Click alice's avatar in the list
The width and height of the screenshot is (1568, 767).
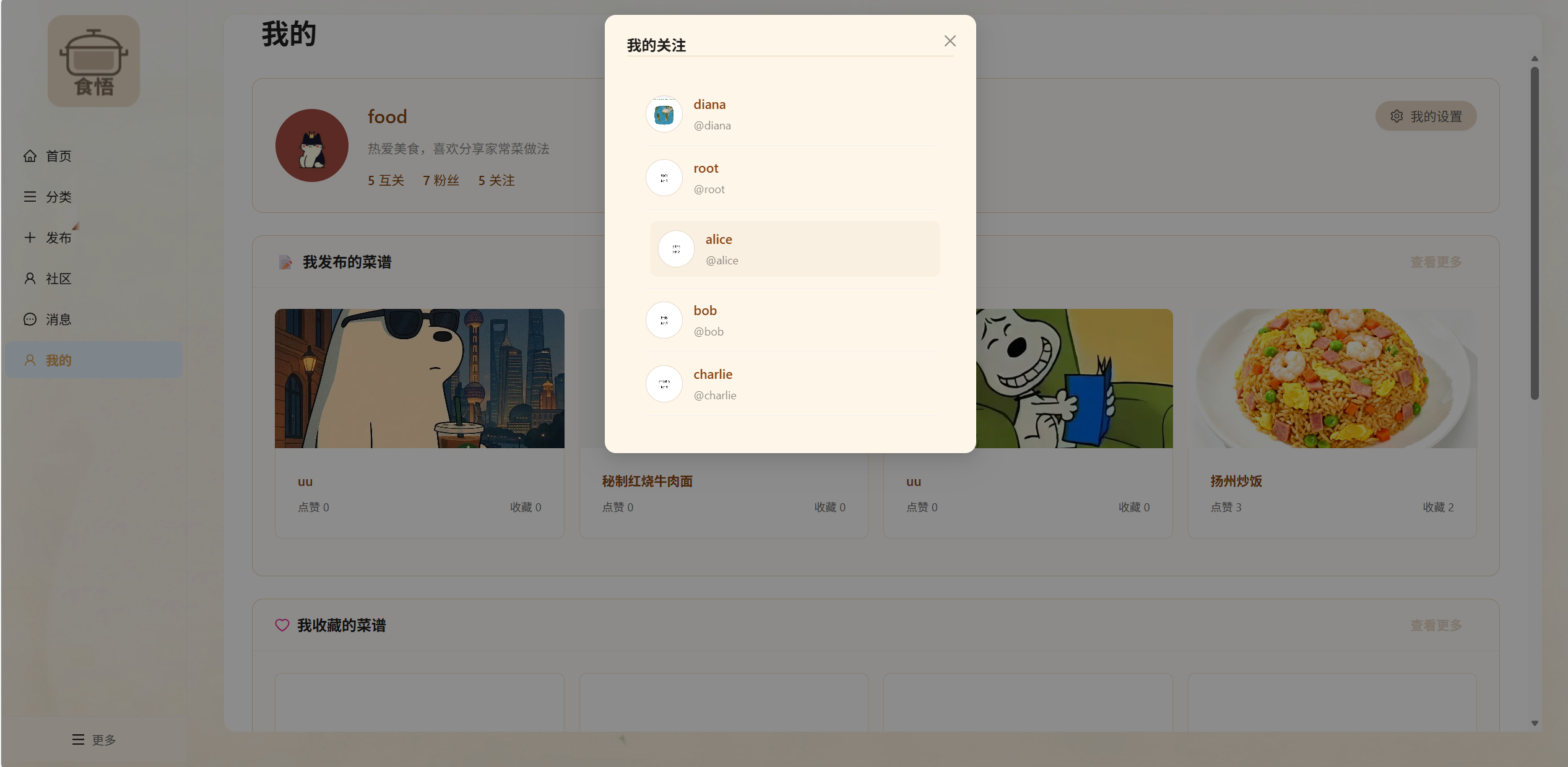(x=675, y=249)
